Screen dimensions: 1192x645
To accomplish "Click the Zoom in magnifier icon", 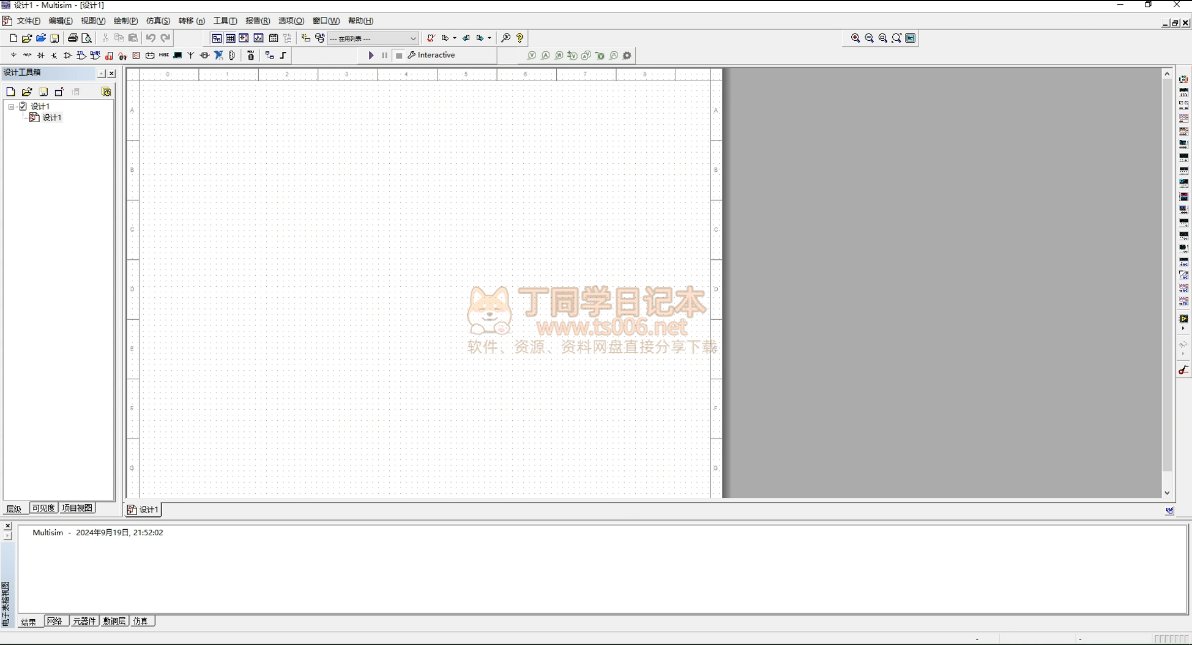I will point(855,38).
